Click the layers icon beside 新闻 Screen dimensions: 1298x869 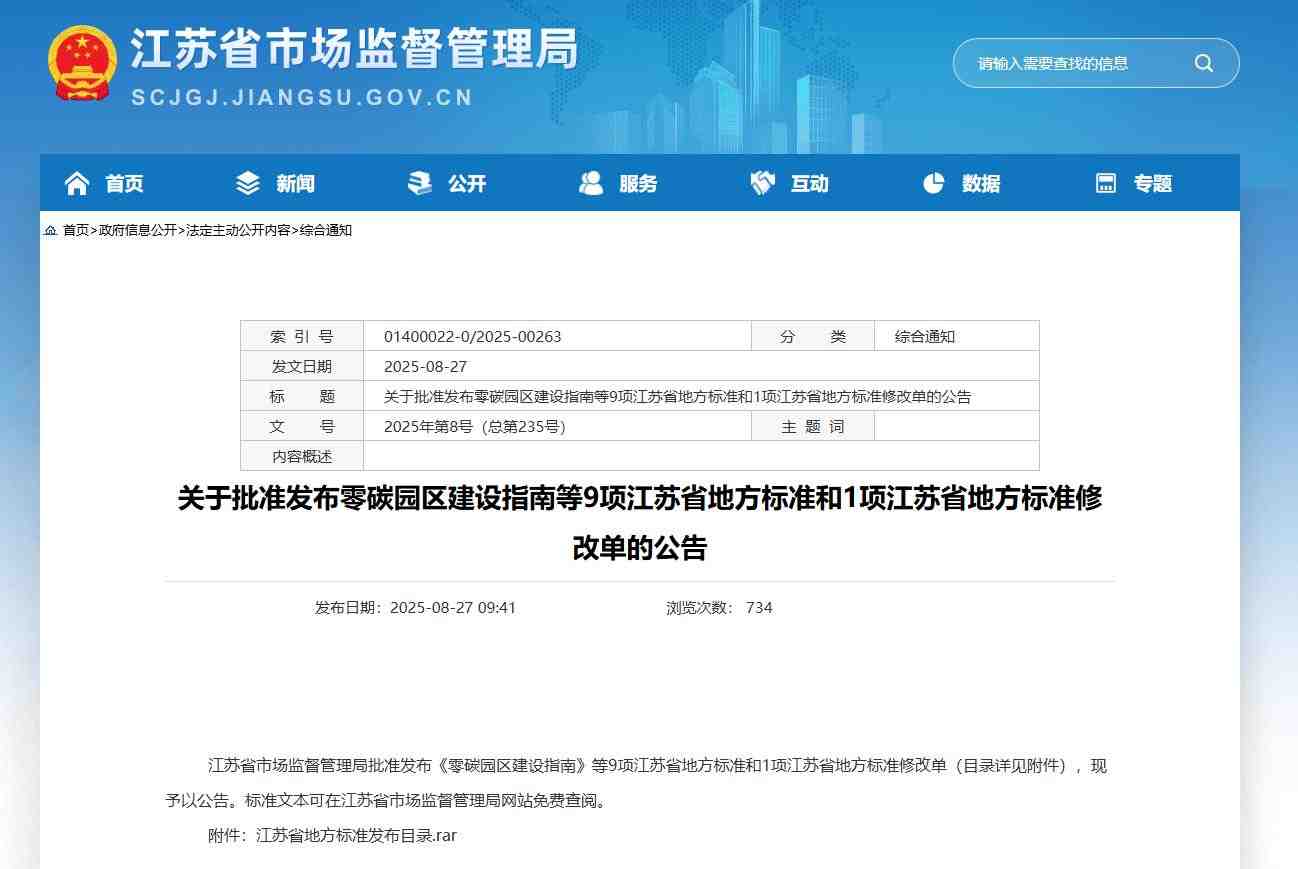(247, 183)
